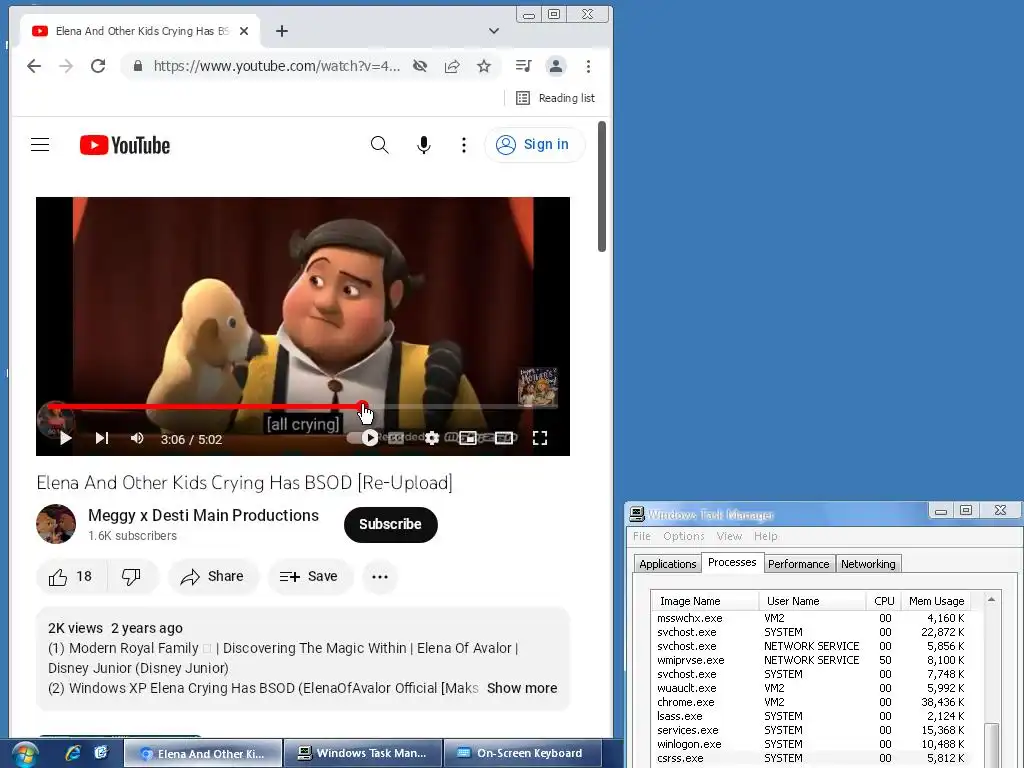
Task: Search YouTube with voice microphone
Action: [424, 144]
